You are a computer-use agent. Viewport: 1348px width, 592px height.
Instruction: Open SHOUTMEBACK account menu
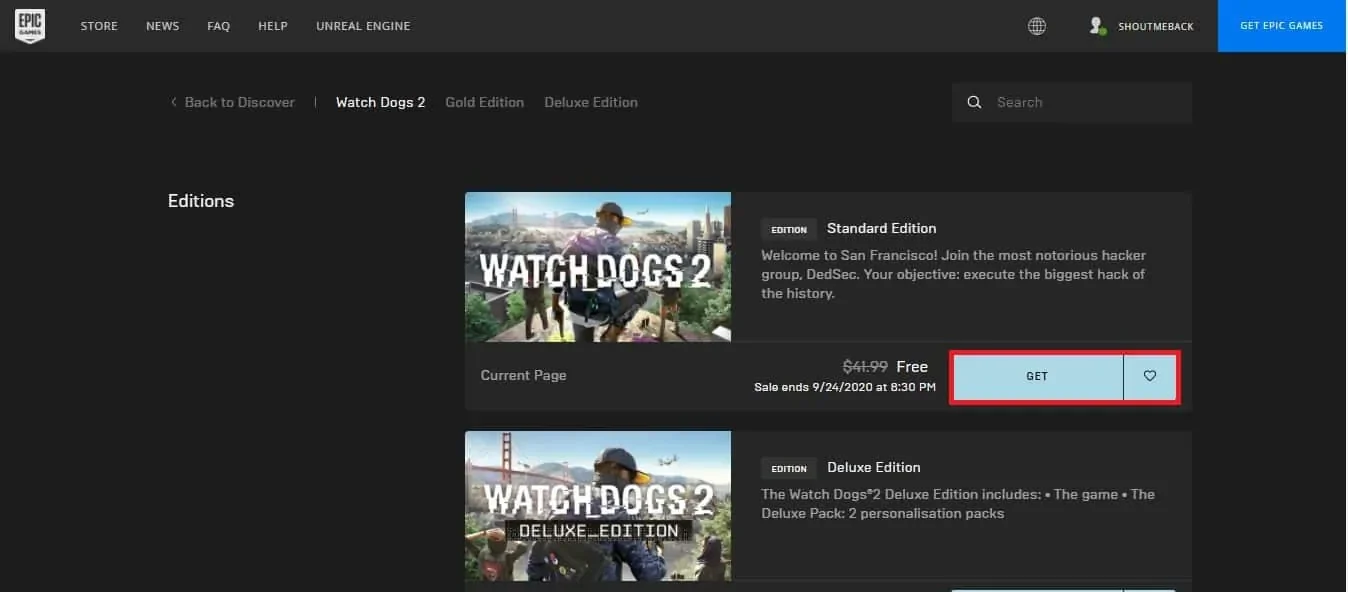pos(1155,26)
